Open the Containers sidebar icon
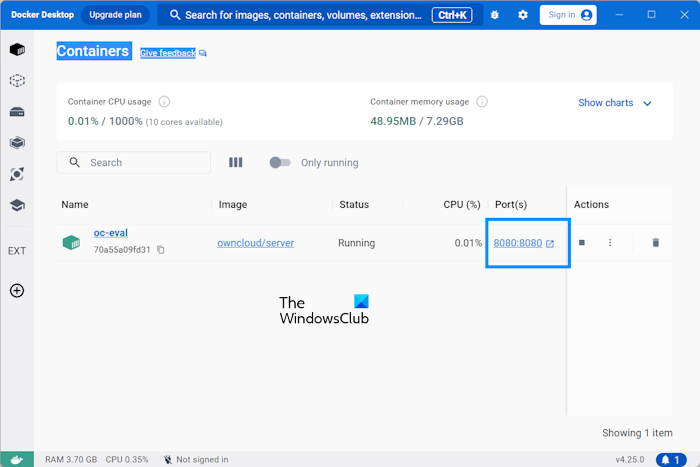This screenshot has height=467, width=700. click(x=17, y=50)
